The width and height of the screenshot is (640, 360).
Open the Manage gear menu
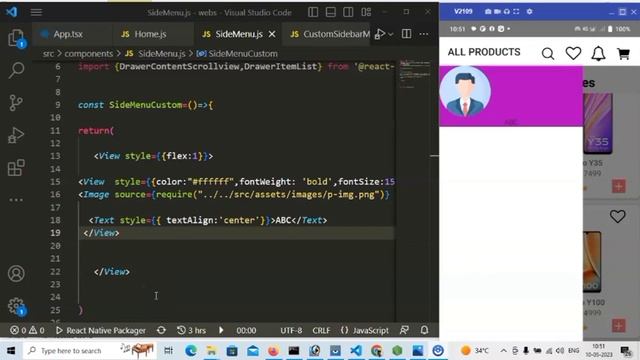16,306
